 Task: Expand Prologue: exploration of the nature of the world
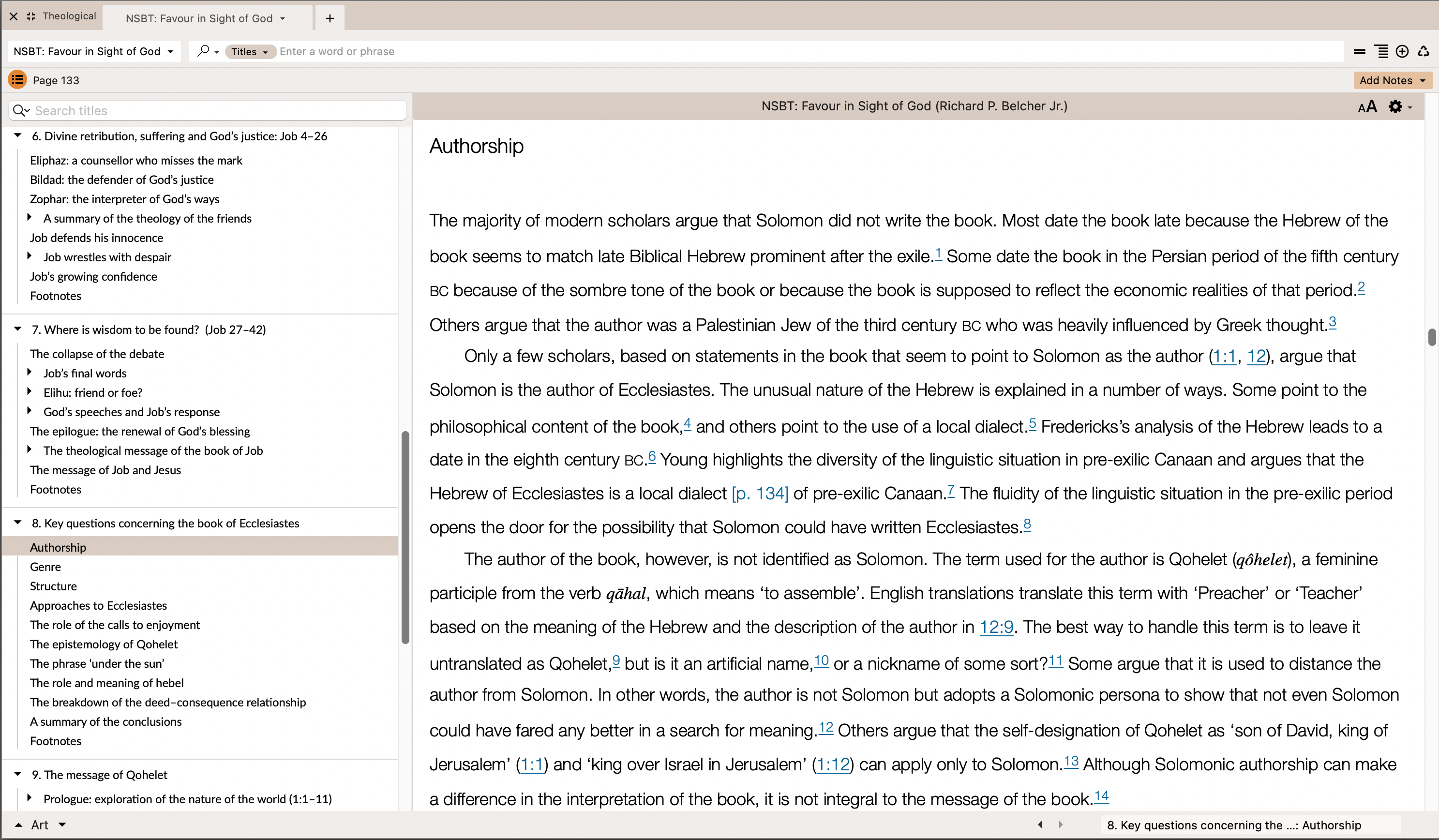point(29,798)
